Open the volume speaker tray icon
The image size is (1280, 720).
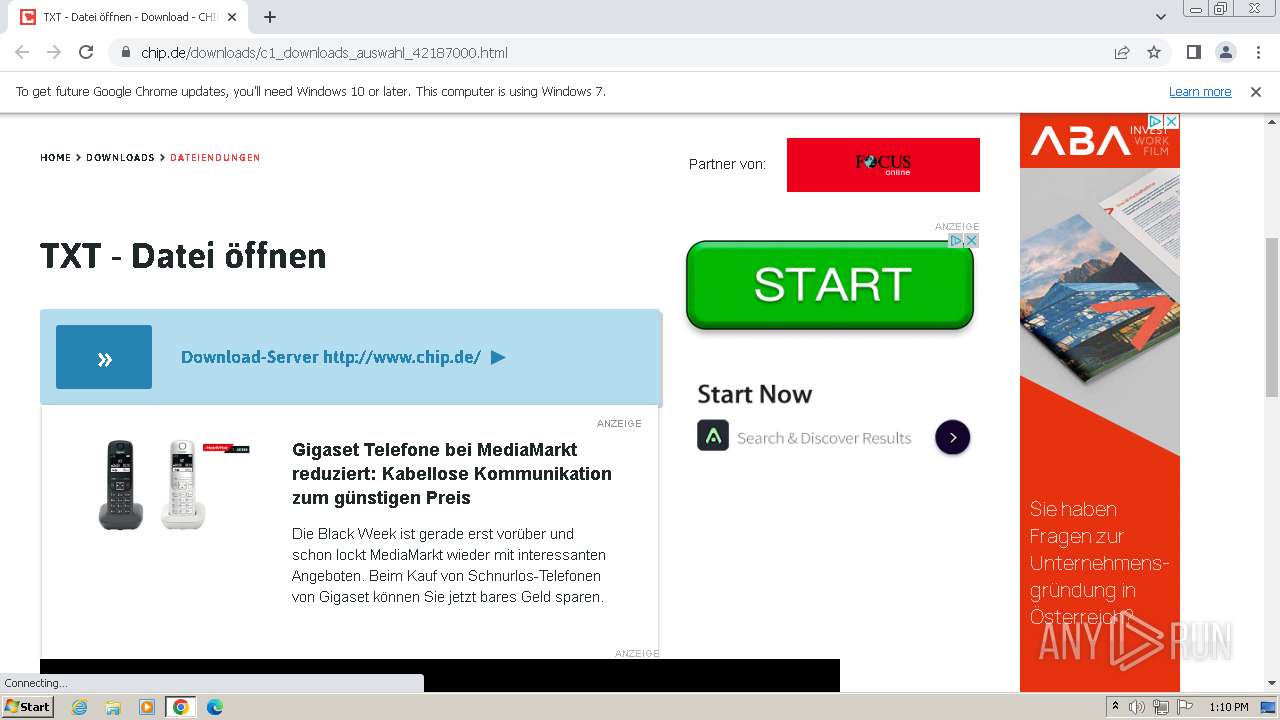pos(1137,707)
